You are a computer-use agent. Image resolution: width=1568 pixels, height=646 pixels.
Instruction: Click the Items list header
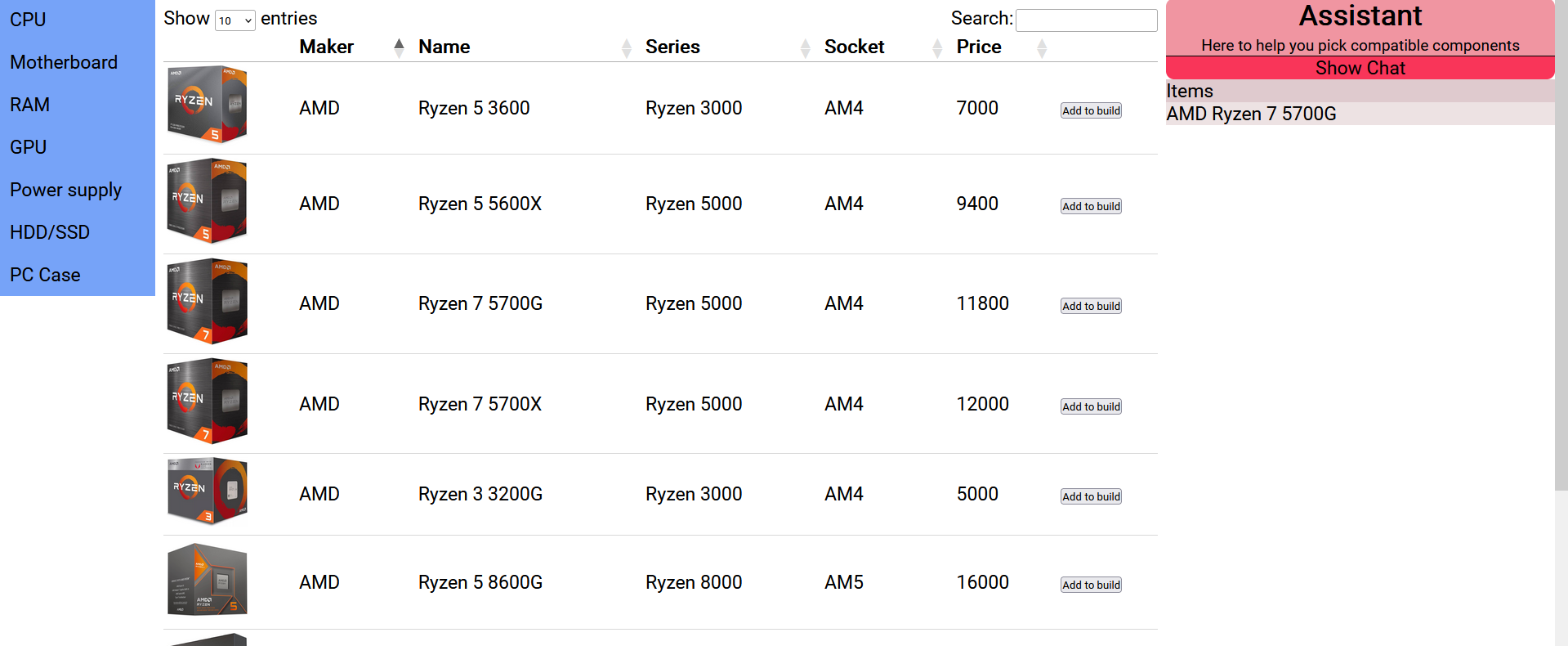click(x=1360, y=91)
